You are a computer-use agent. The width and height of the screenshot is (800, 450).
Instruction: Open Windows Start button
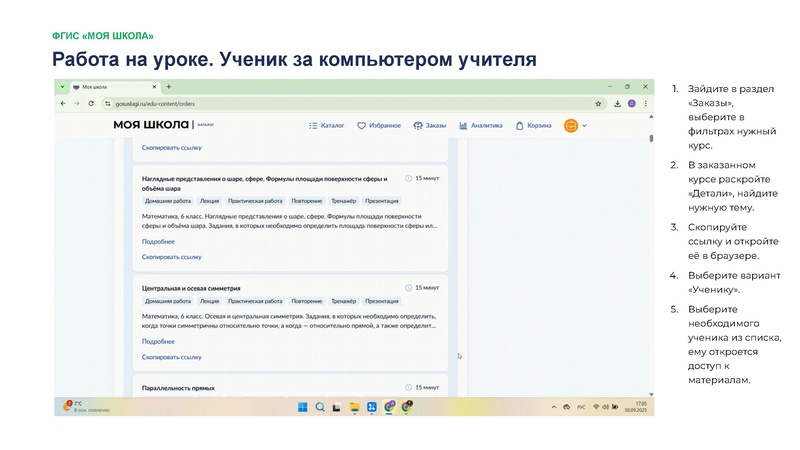click(303, 407)
